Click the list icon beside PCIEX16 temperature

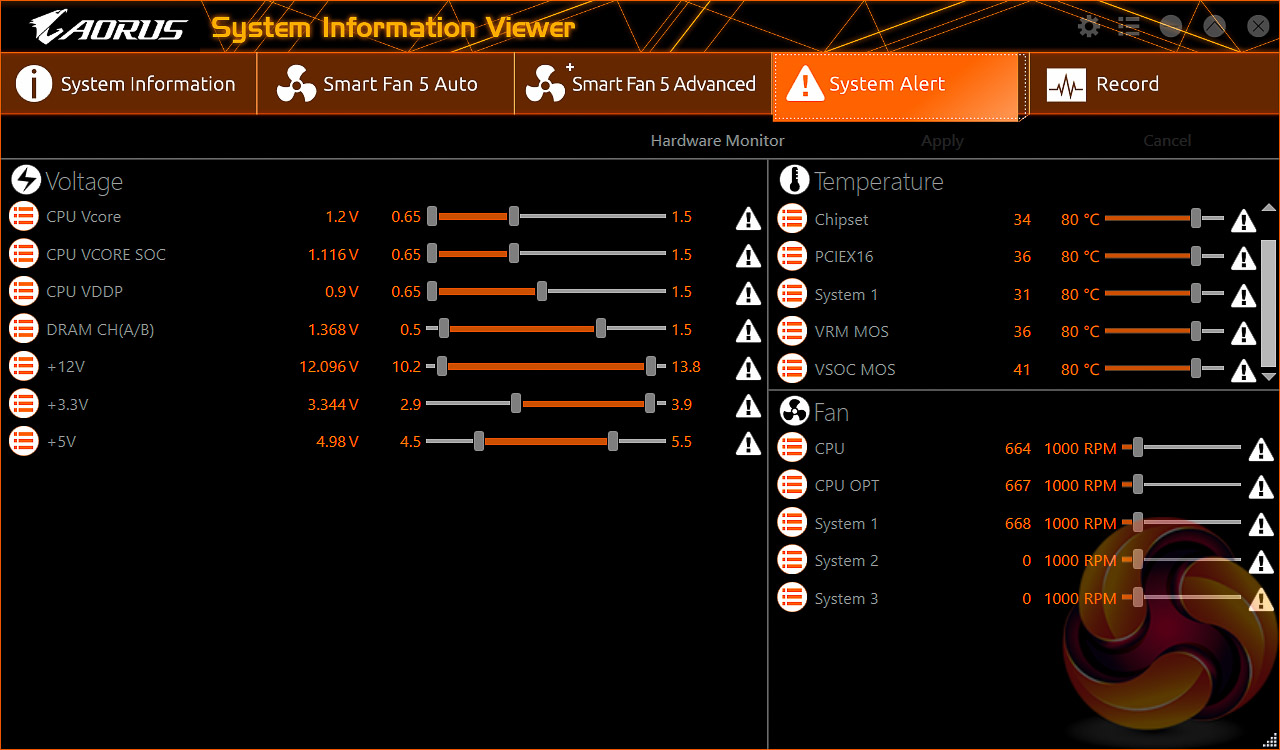pyautogui.click(x=792, y=257)
